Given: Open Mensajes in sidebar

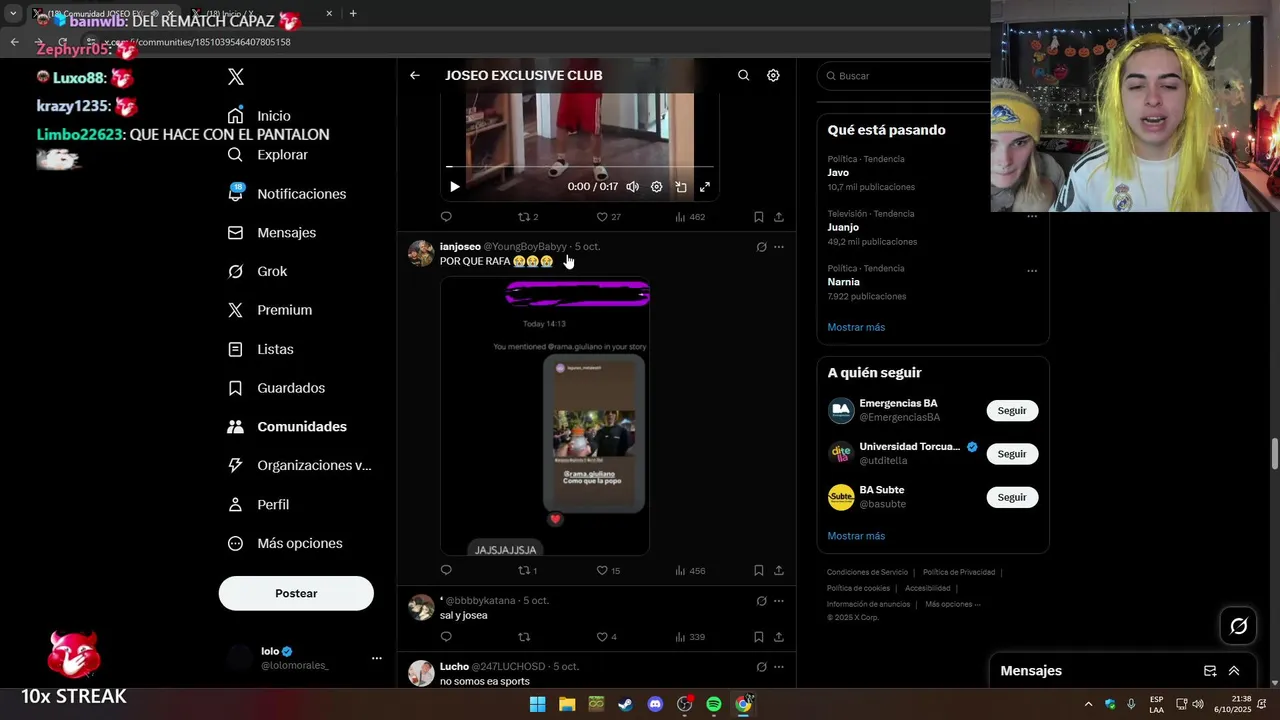Looking at the screenshot, I should (x=271, y=233).
